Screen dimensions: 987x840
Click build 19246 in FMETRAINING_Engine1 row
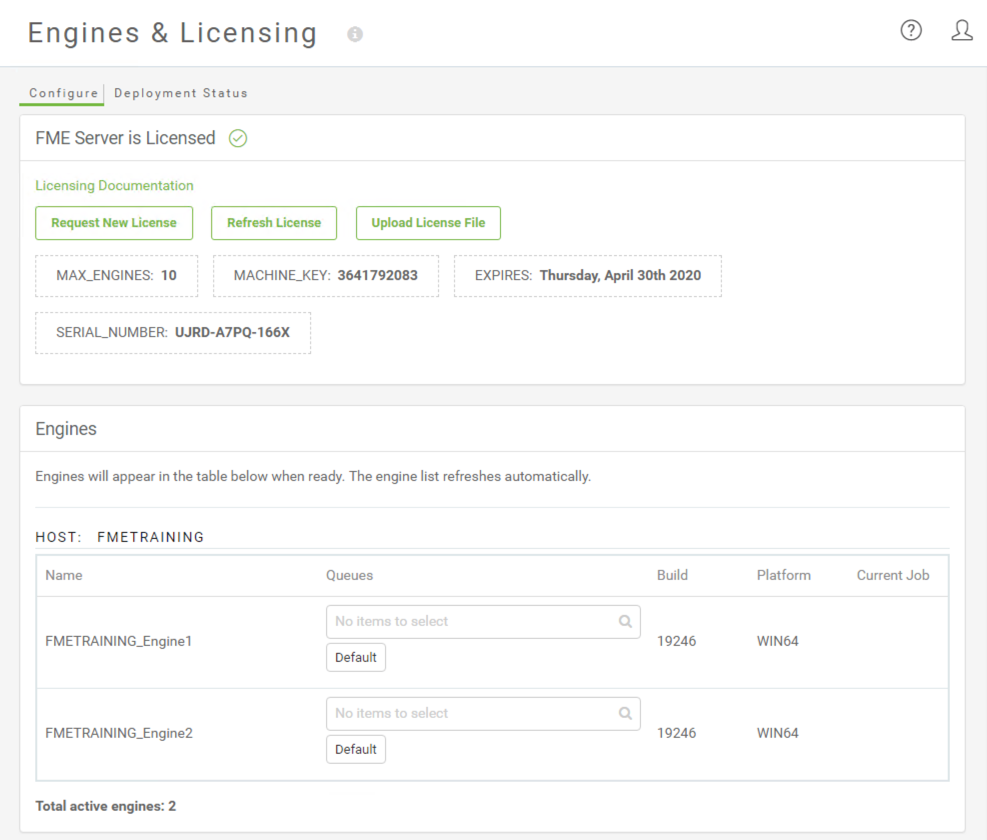click(677, 641)
